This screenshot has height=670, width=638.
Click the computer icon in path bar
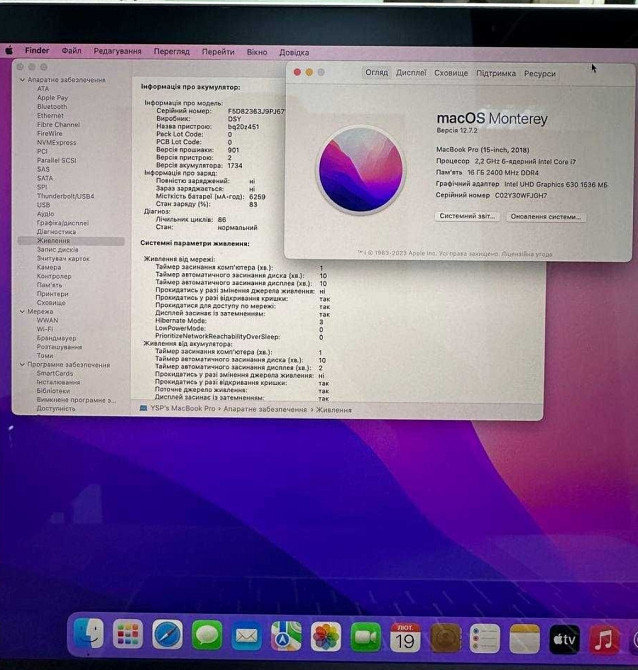(x=144, y=408)
